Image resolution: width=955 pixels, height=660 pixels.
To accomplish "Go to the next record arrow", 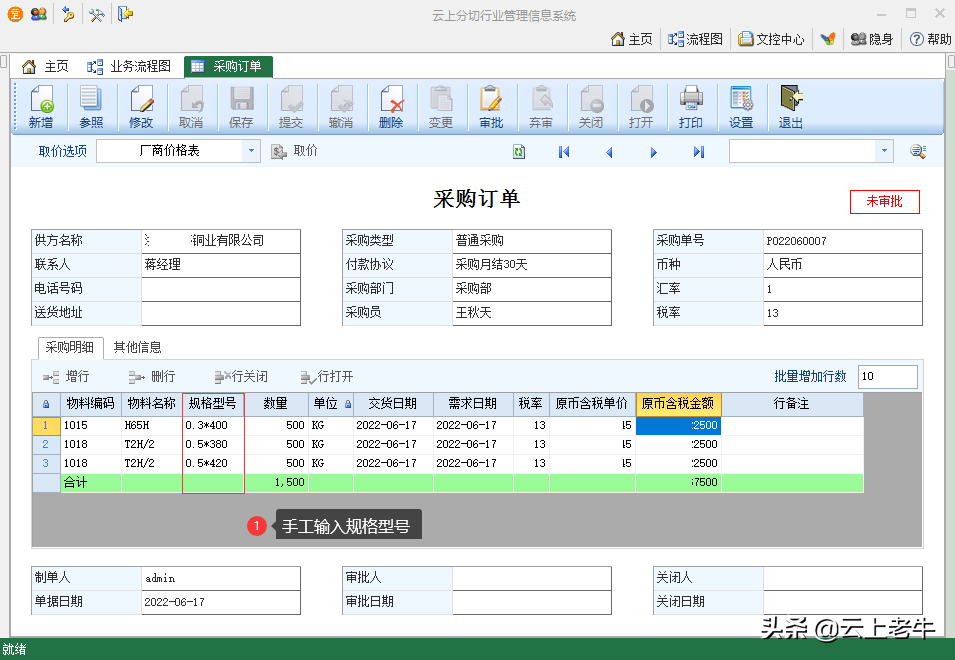I will [x=654, y=152].
